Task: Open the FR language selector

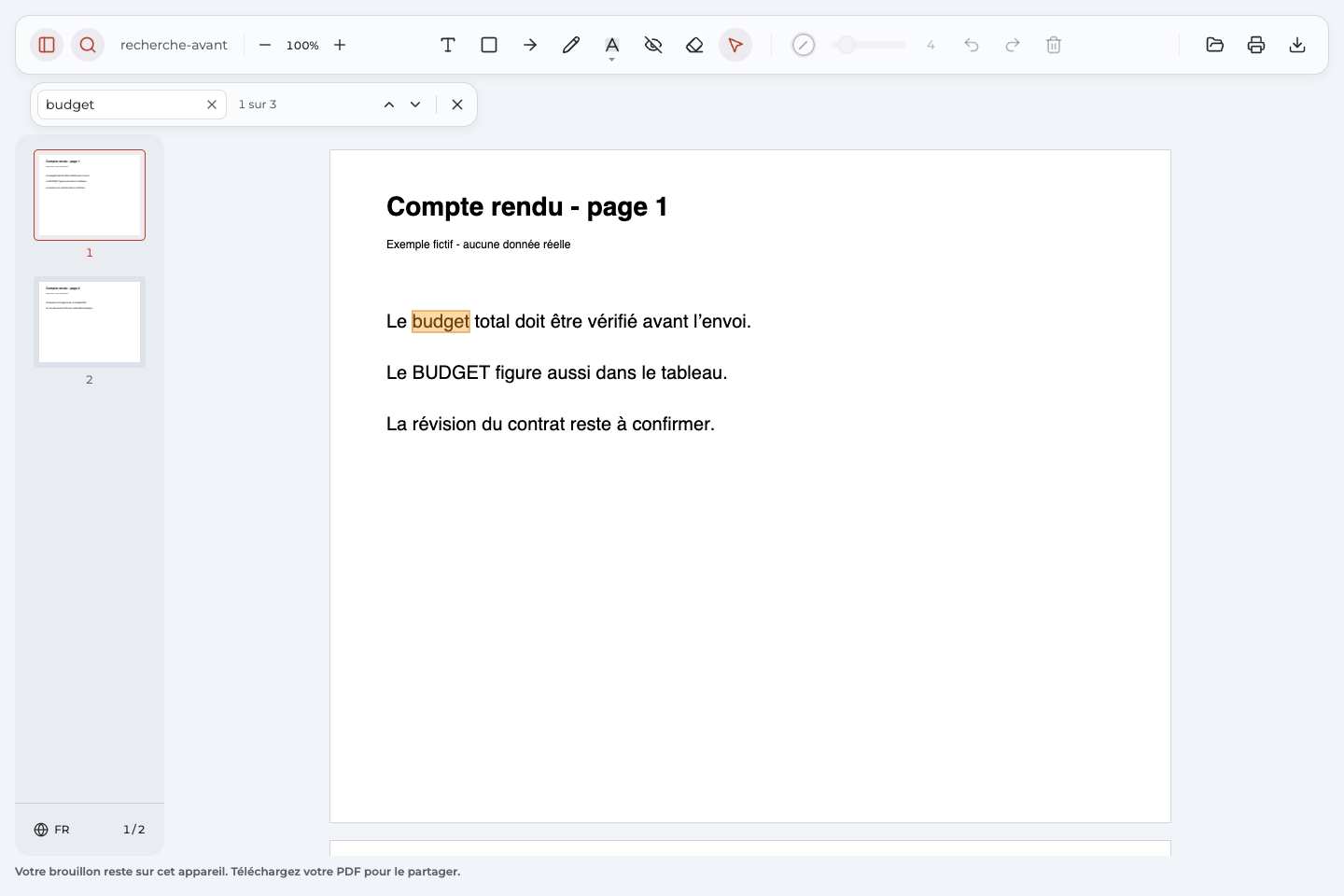Action: click(52, 830)
